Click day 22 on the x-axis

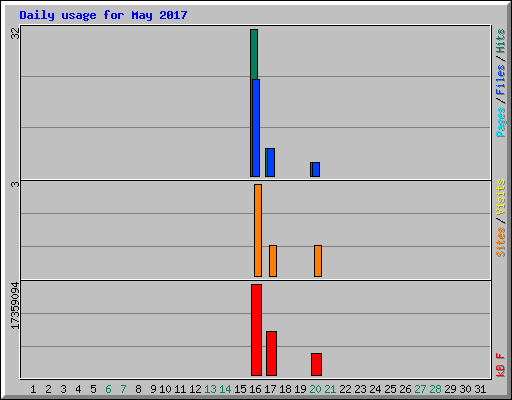[x=345, y=389]
